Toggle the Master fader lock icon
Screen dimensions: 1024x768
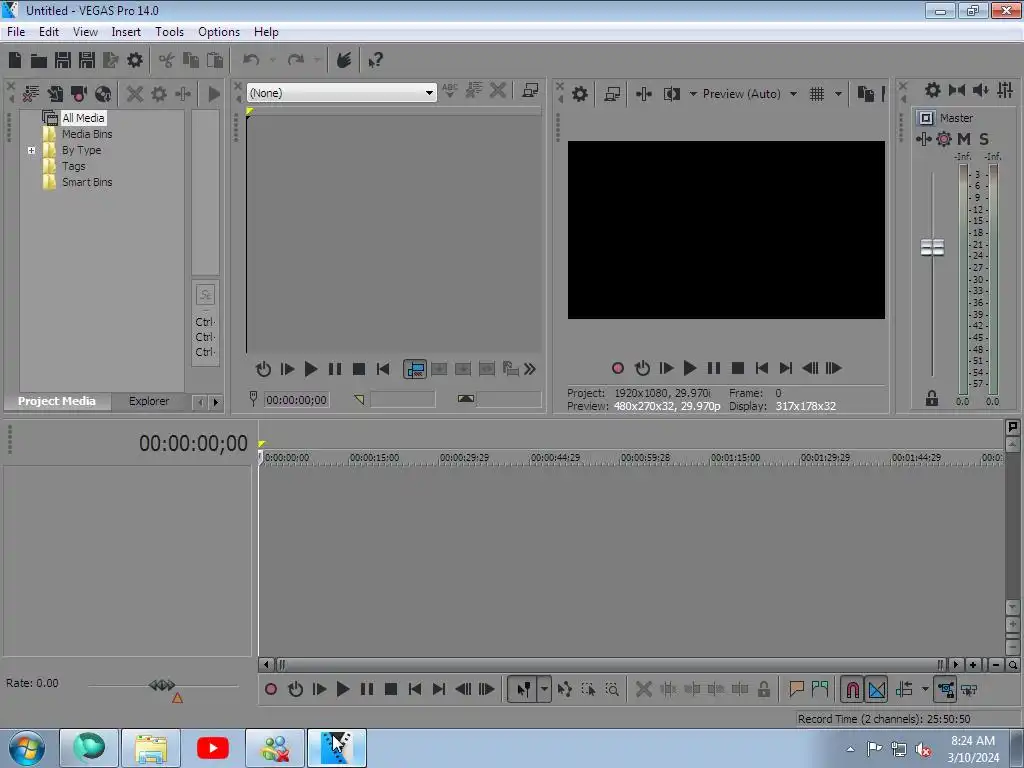tap(931, 398)
